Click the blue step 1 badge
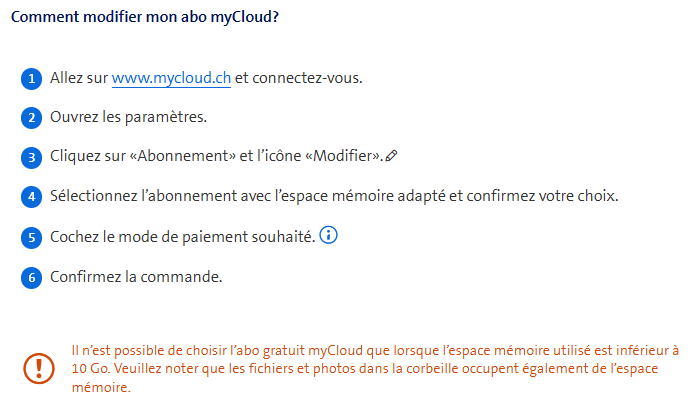The width and height of the screenshot is (692, 405). 33,79
